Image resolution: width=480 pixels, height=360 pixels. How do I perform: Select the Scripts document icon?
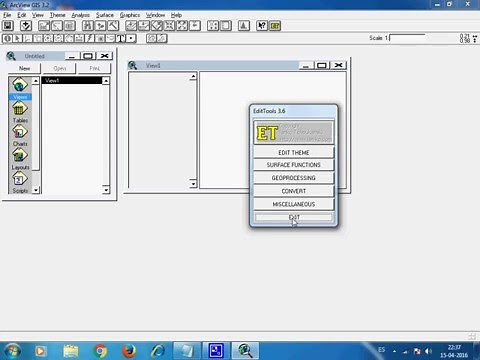click(x=20, y=183)
